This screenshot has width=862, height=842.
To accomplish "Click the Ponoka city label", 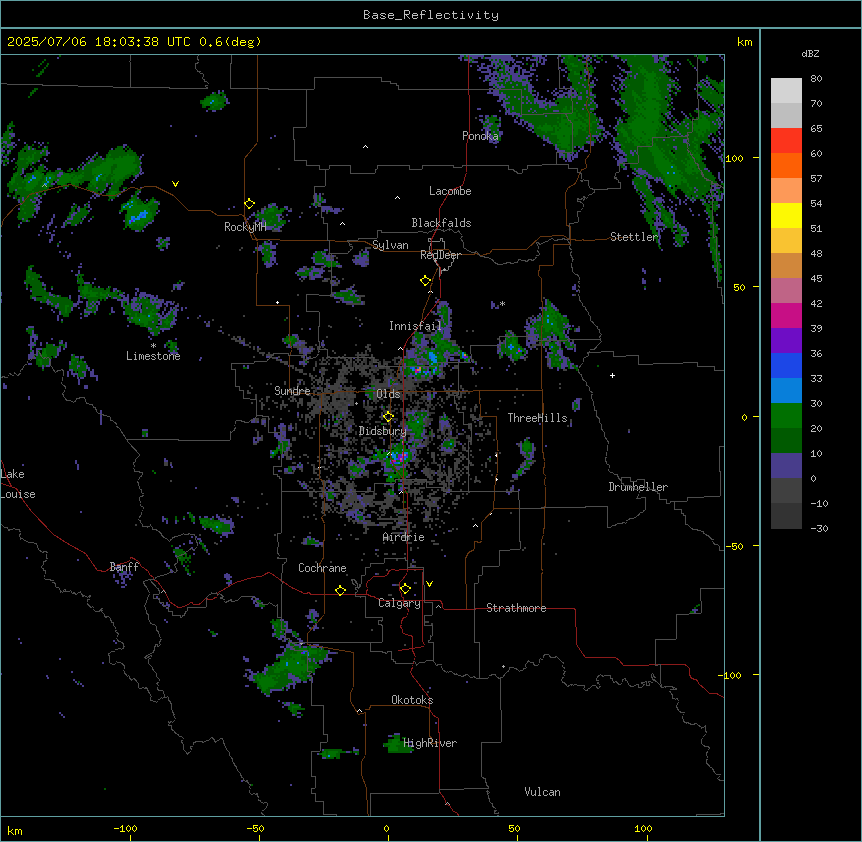I will point(480,136).
